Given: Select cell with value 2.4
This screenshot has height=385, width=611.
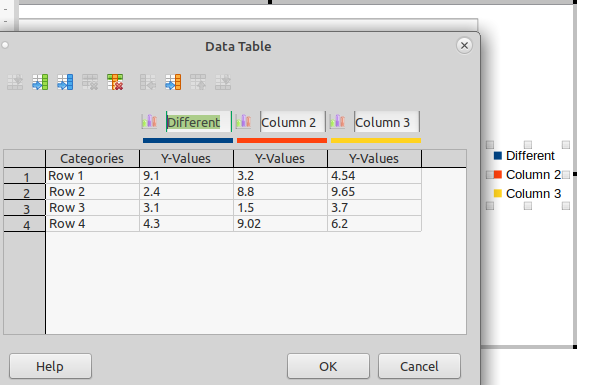Looking at the screenshot, I should click(x=187, y=192).
